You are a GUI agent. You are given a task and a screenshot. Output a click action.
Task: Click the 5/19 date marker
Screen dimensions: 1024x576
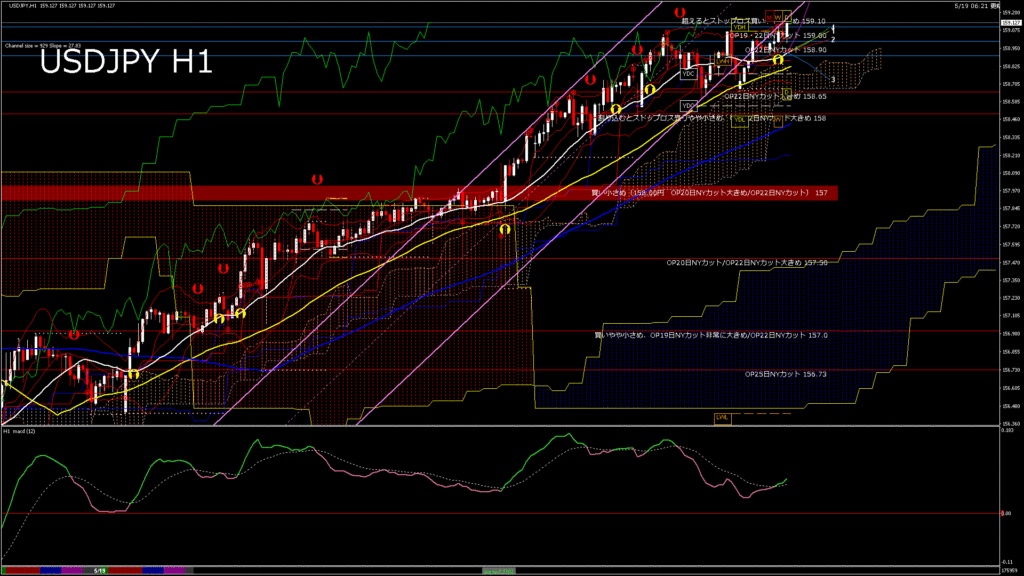99,571
